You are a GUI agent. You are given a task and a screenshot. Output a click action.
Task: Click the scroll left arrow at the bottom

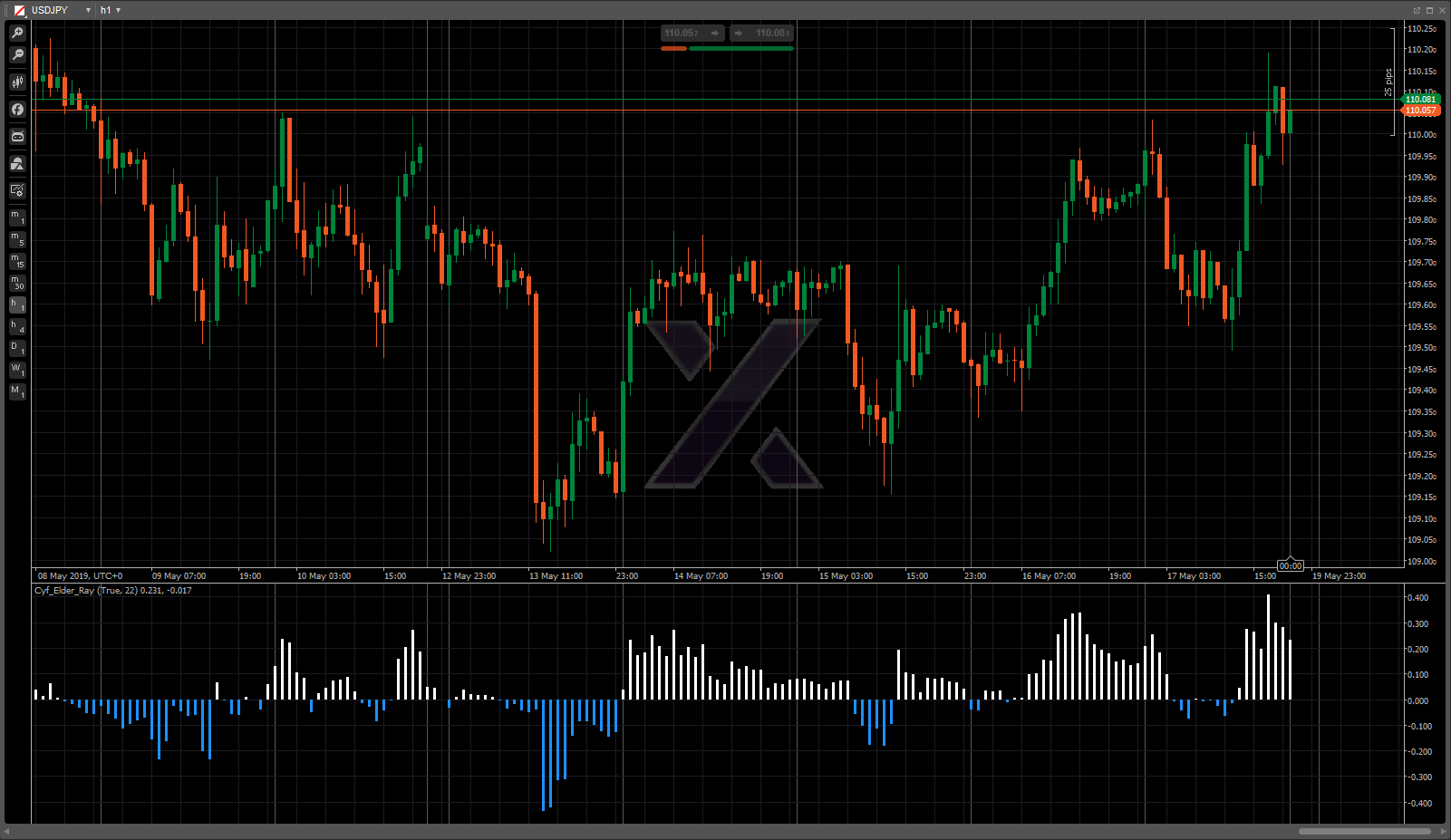click(x=7, y=831)
